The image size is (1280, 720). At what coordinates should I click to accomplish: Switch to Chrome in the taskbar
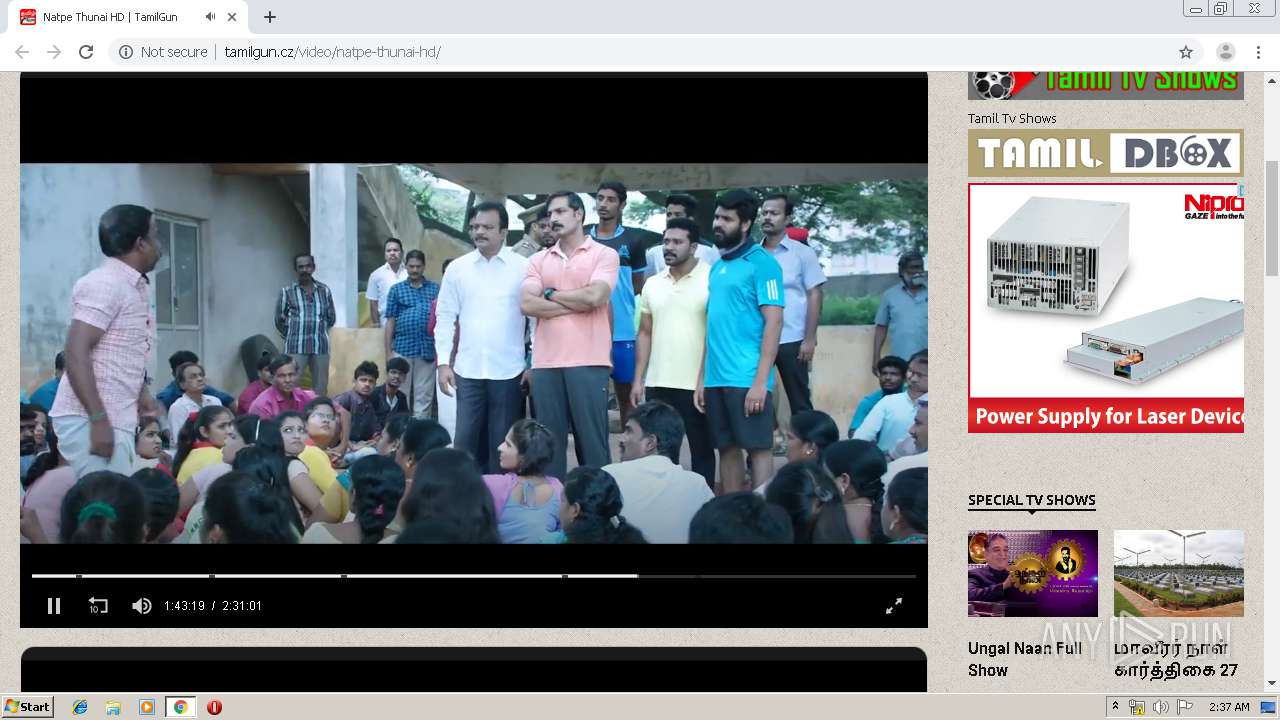(180, 707)
